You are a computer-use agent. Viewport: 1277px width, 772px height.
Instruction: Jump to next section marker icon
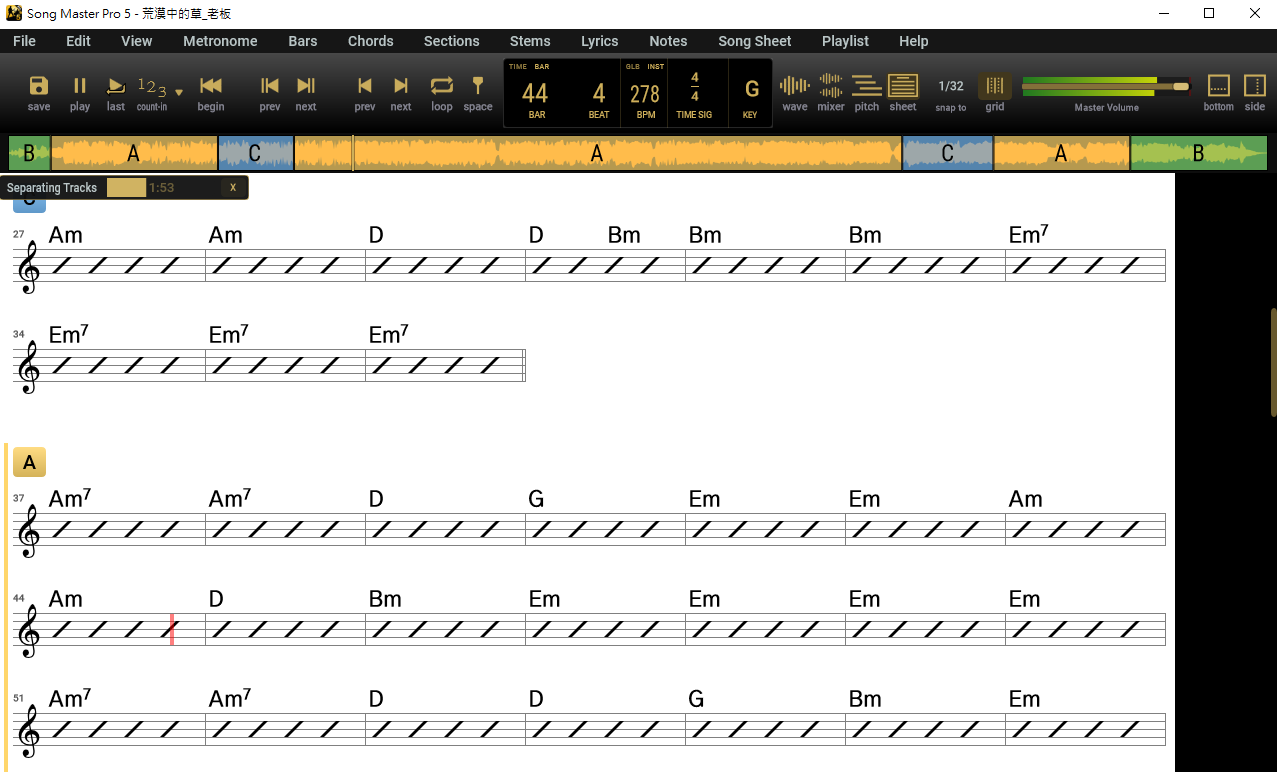pos(401,86)
